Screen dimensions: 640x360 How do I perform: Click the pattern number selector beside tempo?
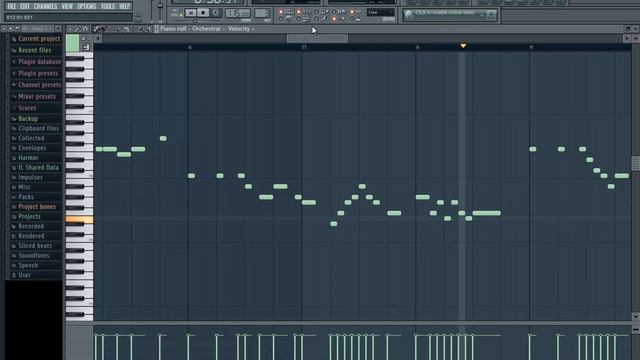click(262, 13)
